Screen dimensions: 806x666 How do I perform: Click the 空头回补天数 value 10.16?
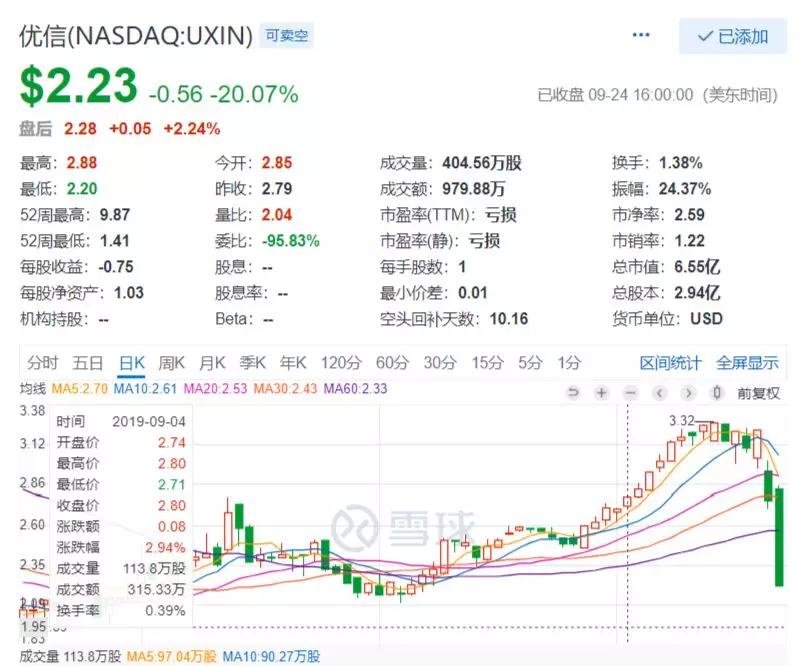509,319
